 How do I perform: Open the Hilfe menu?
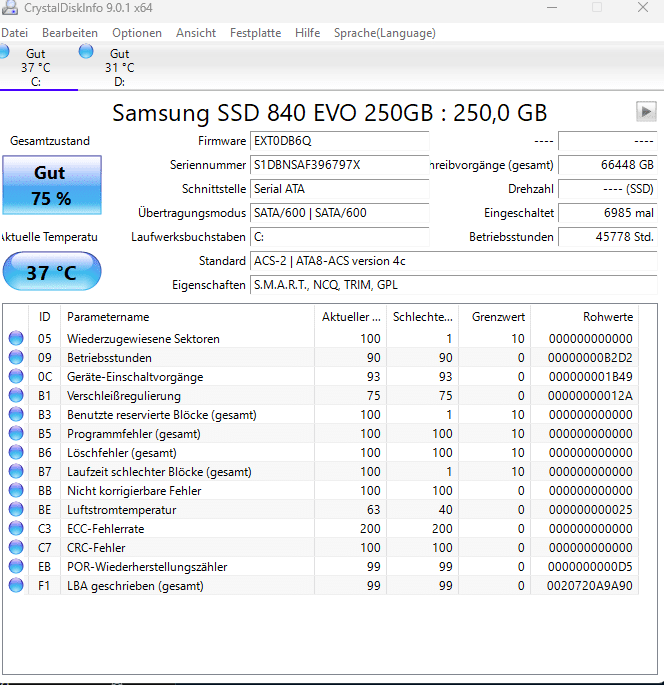[x=308, y=33]
